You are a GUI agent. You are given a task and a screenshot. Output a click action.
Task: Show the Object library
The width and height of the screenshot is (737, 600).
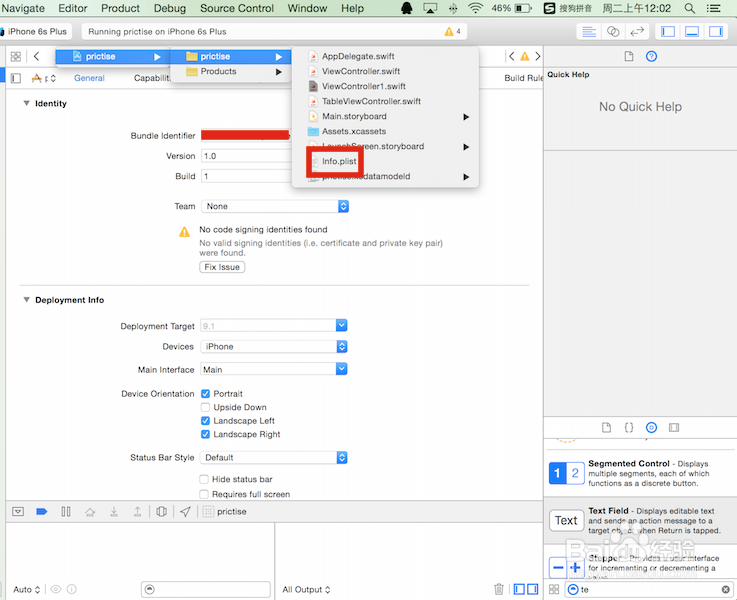[651, 427]
